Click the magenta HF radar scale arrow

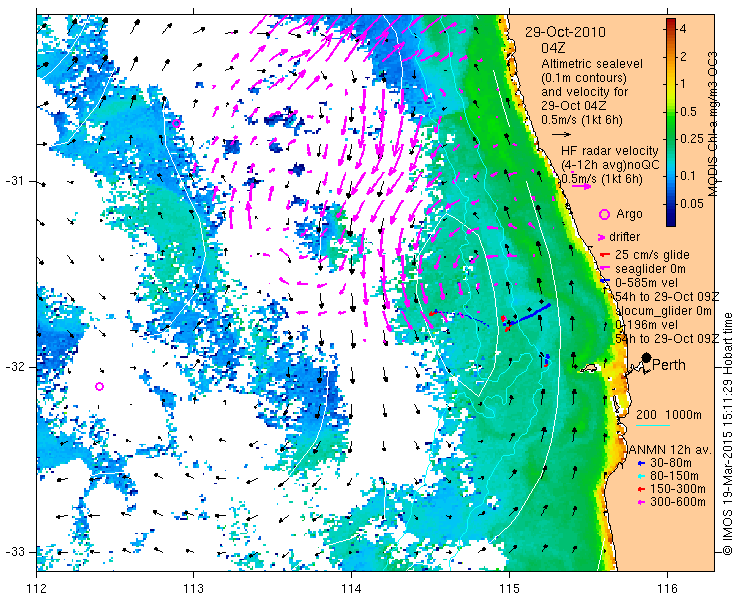click(x=581, y=186)
